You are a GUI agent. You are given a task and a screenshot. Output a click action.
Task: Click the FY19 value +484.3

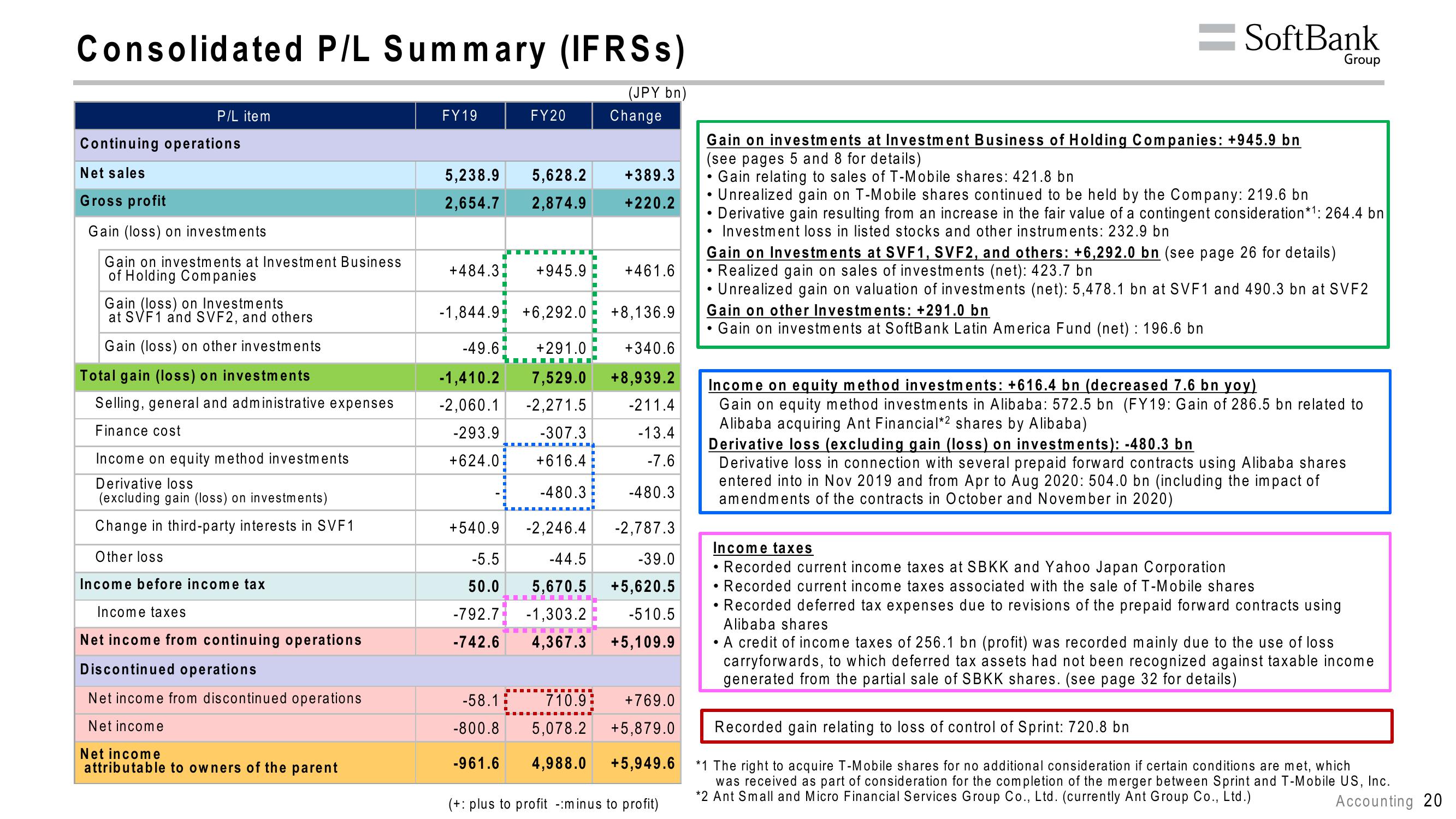pyautogui.click(x=474, y=271)
